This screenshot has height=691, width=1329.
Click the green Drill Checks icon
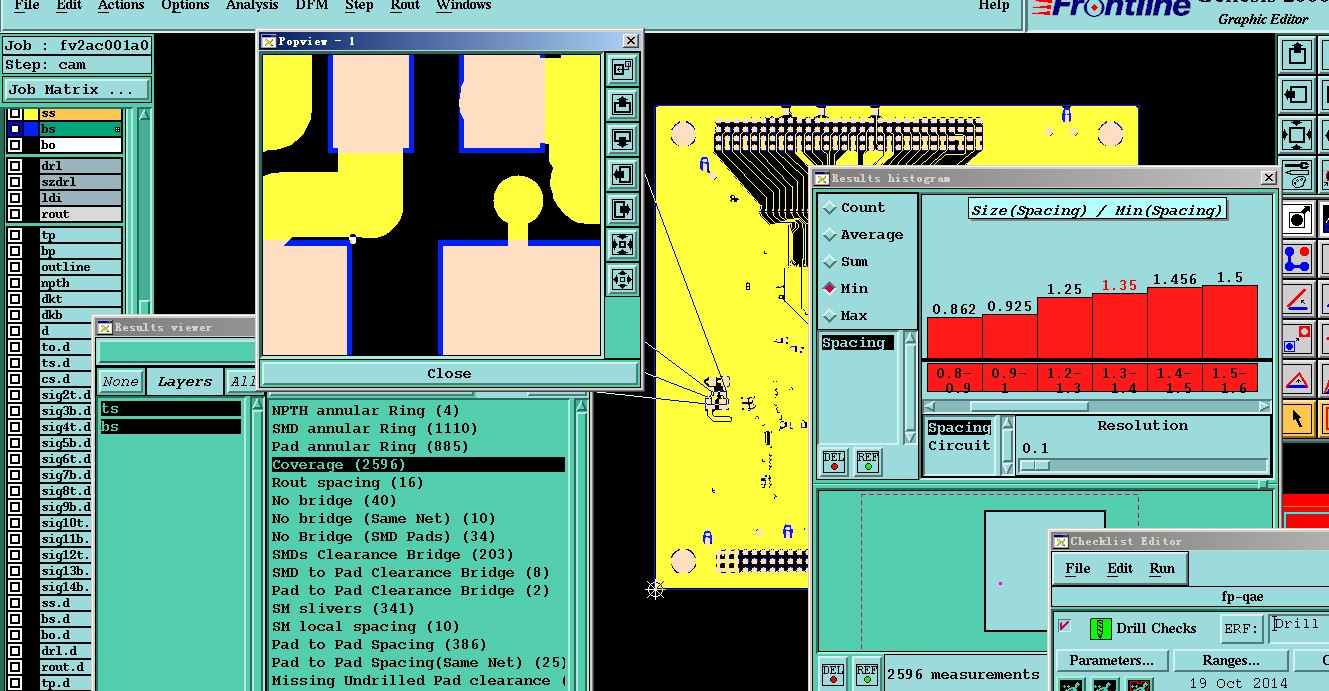tap(1101, 629)
